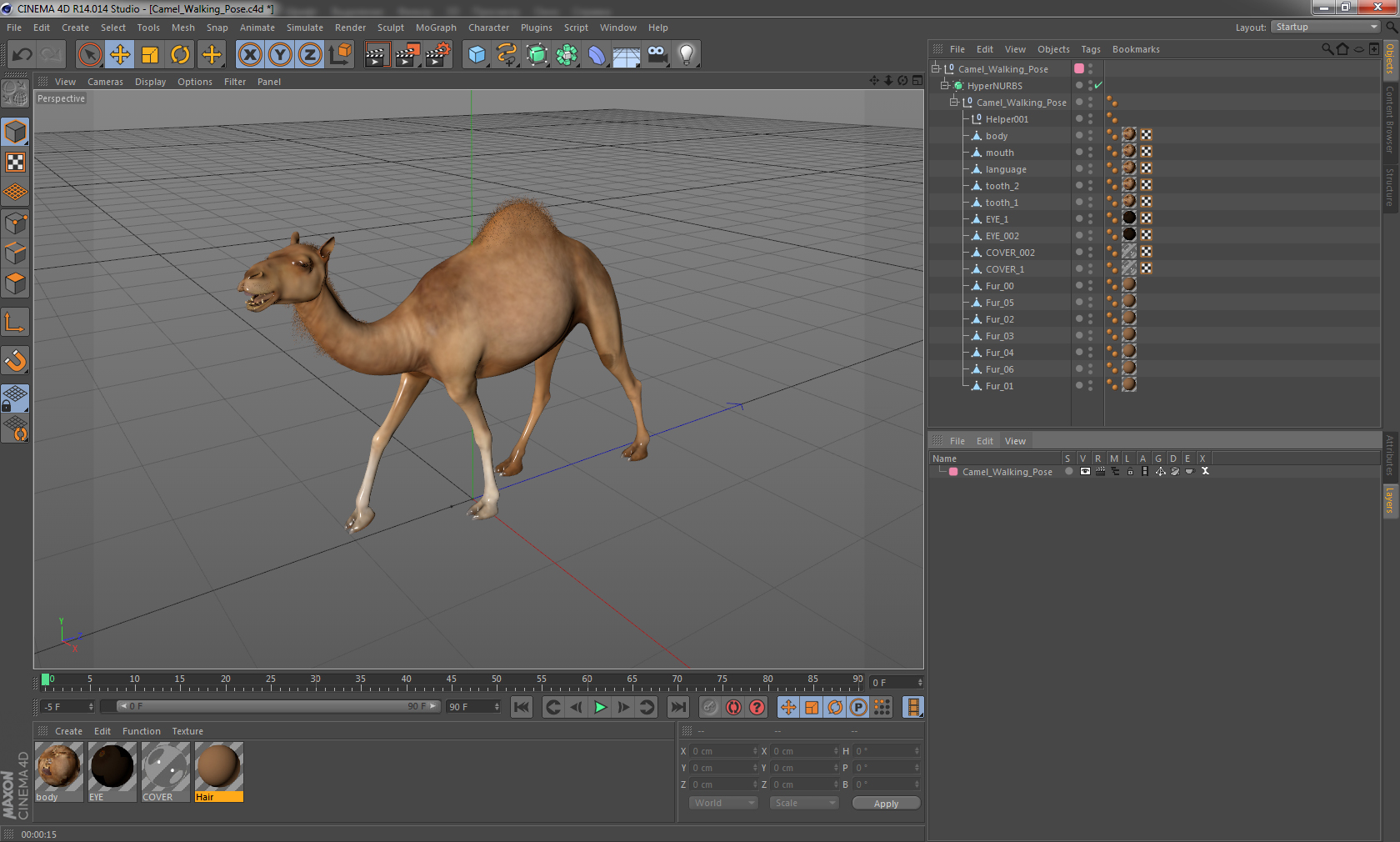1400x842 pixels.
Task: Switch to Points mode
Action: tap(16, 223)
